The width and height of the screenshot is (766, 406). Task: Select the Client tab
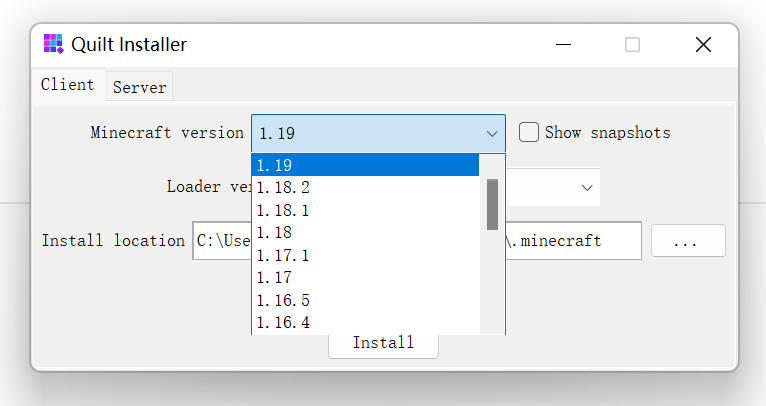pos(67,85)
